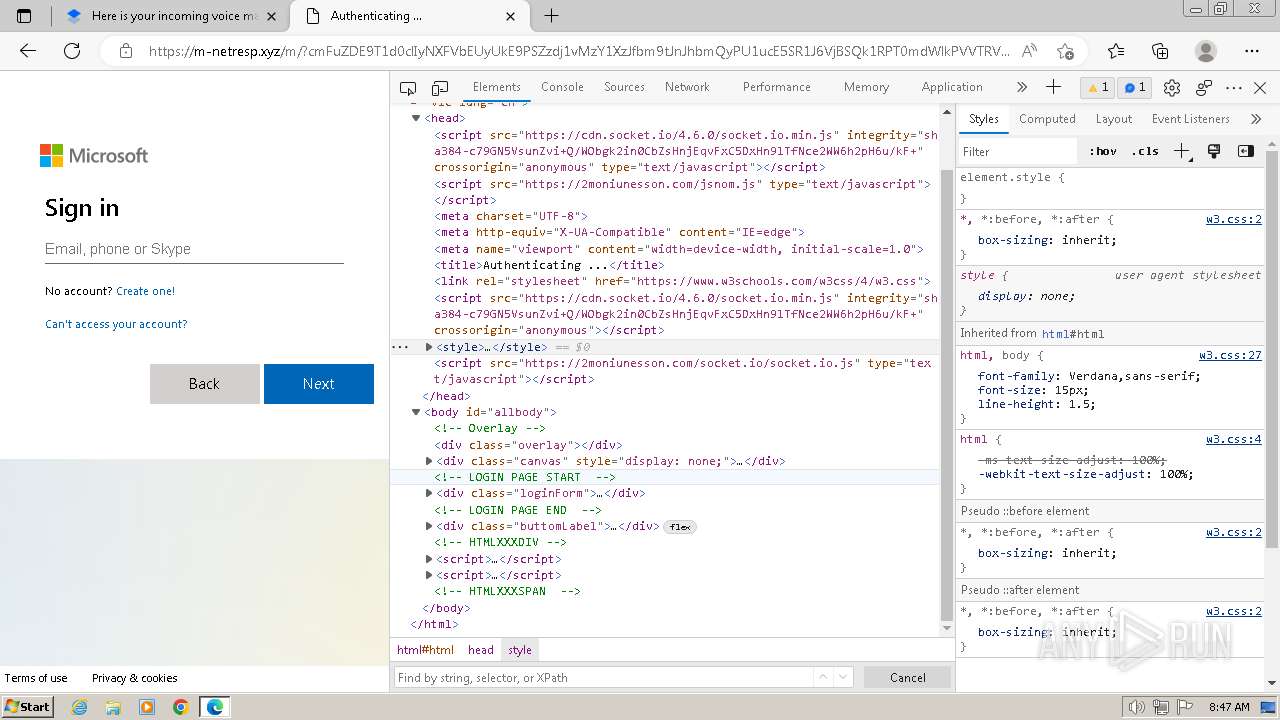1280x720 pixels.
Task: Open the Application tab
Action: pyautogui.click(x=952, y=87)
